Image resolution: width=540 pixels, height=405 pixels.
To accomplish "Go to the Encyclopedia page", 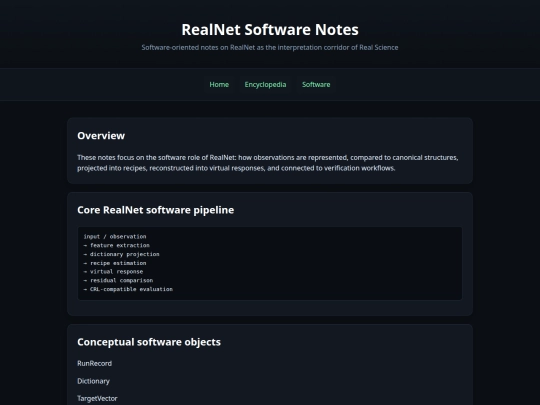I will tap(265, 84).
